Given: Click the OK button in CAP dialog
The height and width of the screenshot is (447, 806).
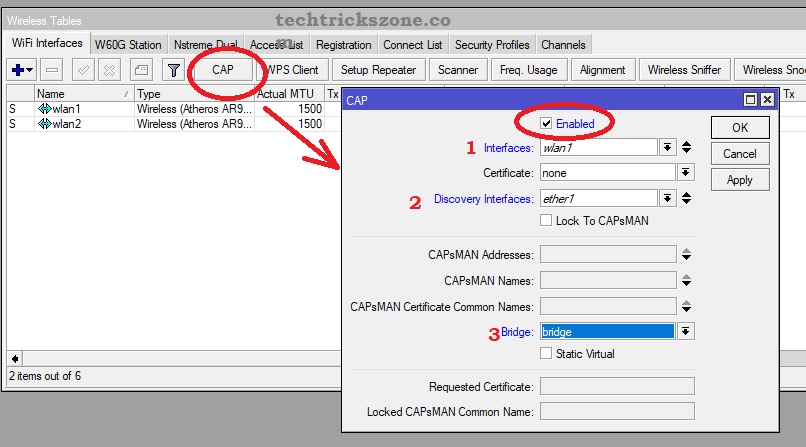Looking at the screenshot, I should point(739,128).
